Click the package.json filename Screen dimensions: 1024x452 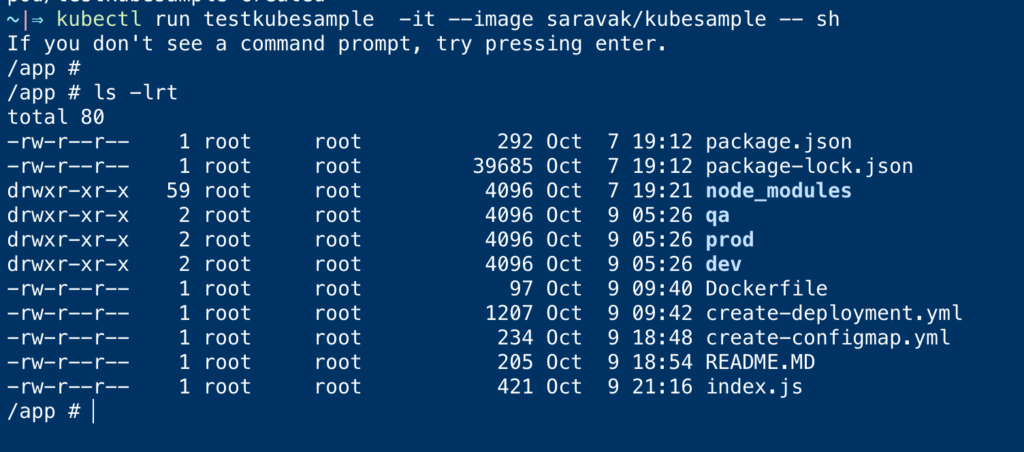778,142
